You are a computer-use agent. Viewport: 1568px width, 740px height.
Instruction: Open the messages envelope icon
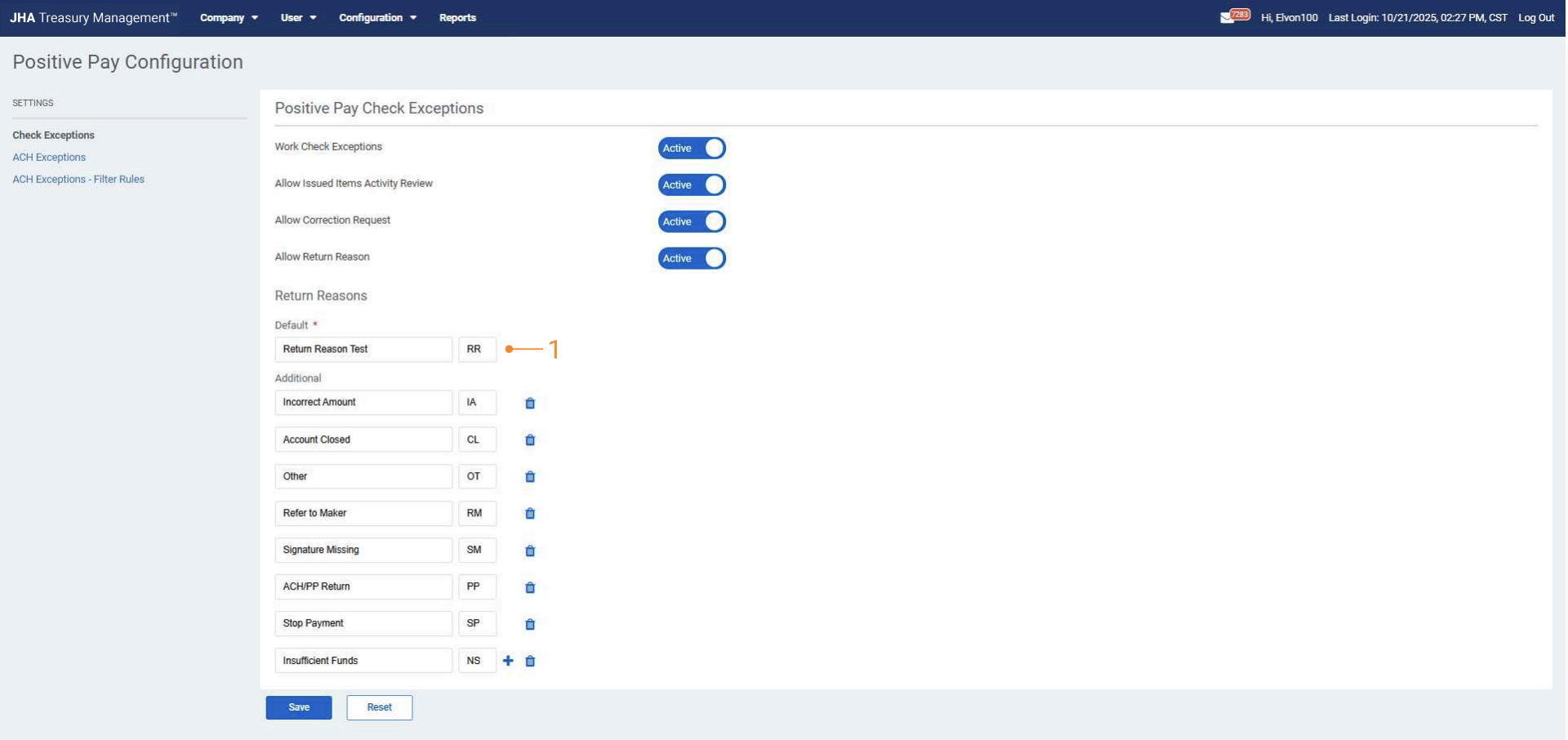(x=1227, y=18)
